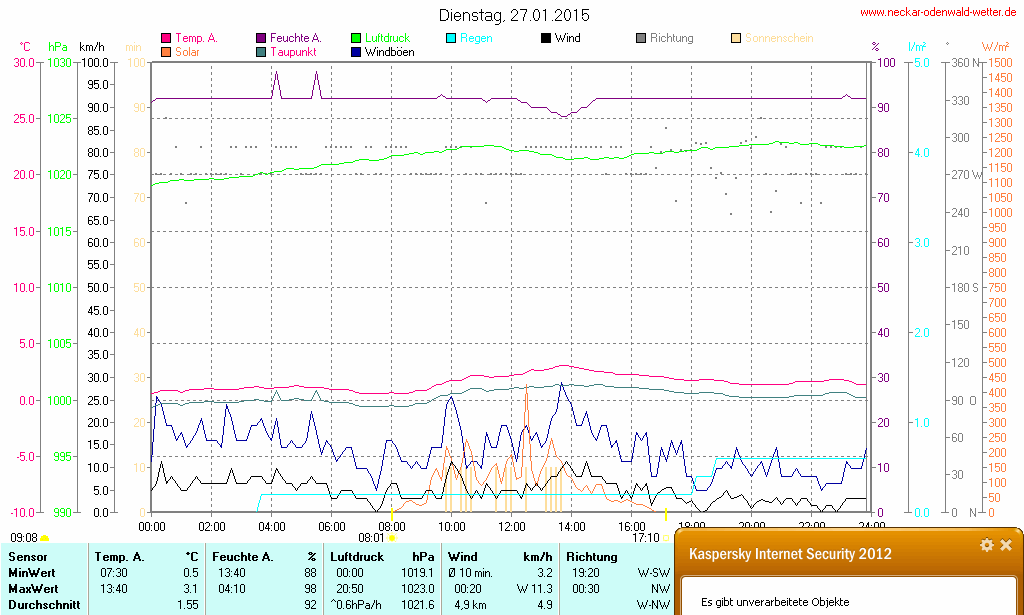Screen dimensions: 1024x615
Task: Open the Kaspersky notification settings gear
Action: (x=987, y=545)
